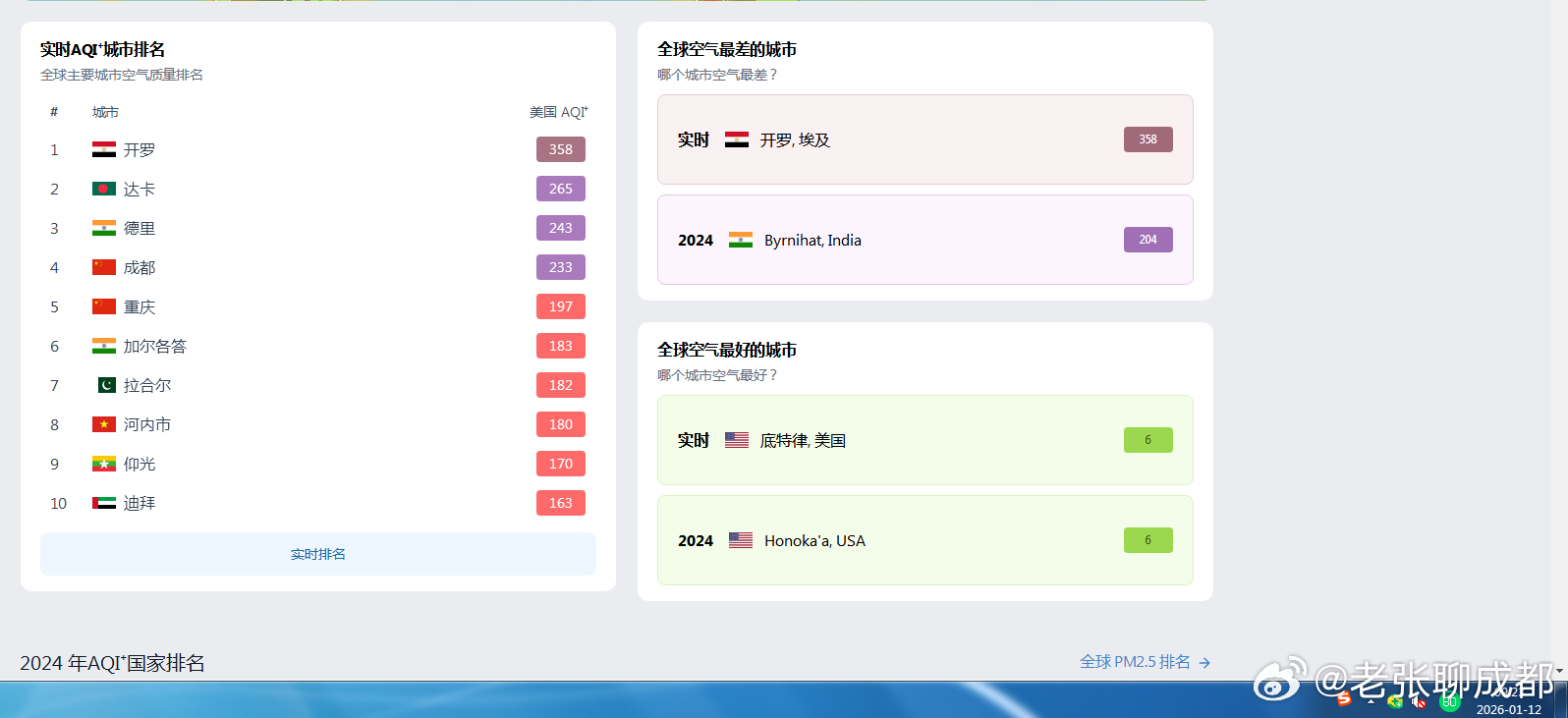Select 拉合尔 in the city ranking list
The image size is (1568, 718).
click(147, 385)
